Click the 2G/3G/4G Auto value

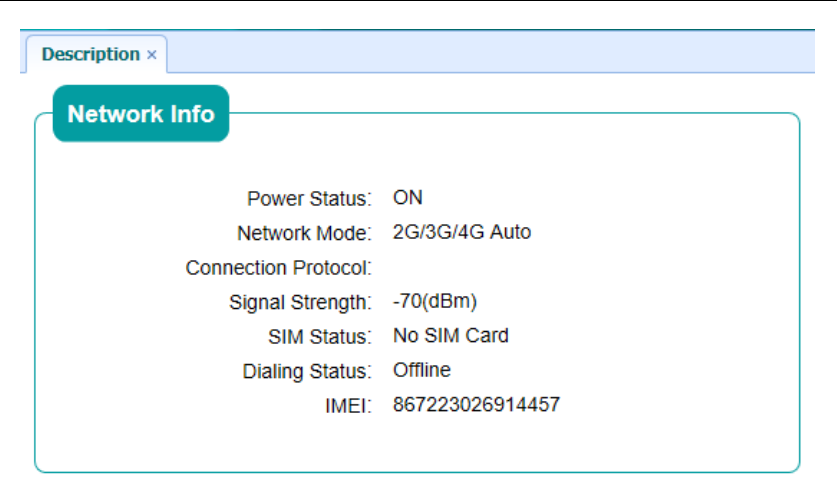click(x=462, y=232)
